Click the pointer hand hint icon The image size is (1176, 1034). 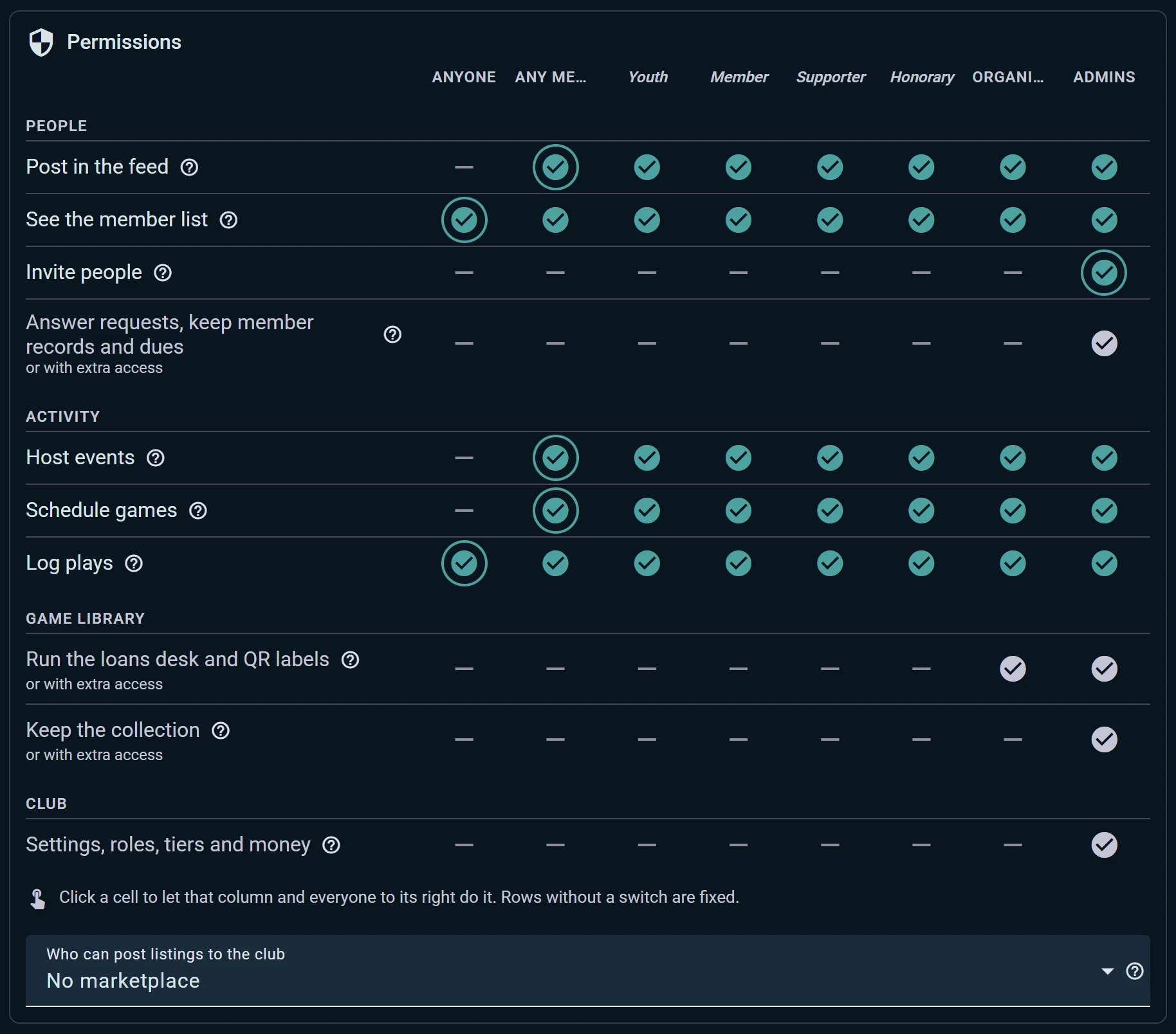[37, 898]
